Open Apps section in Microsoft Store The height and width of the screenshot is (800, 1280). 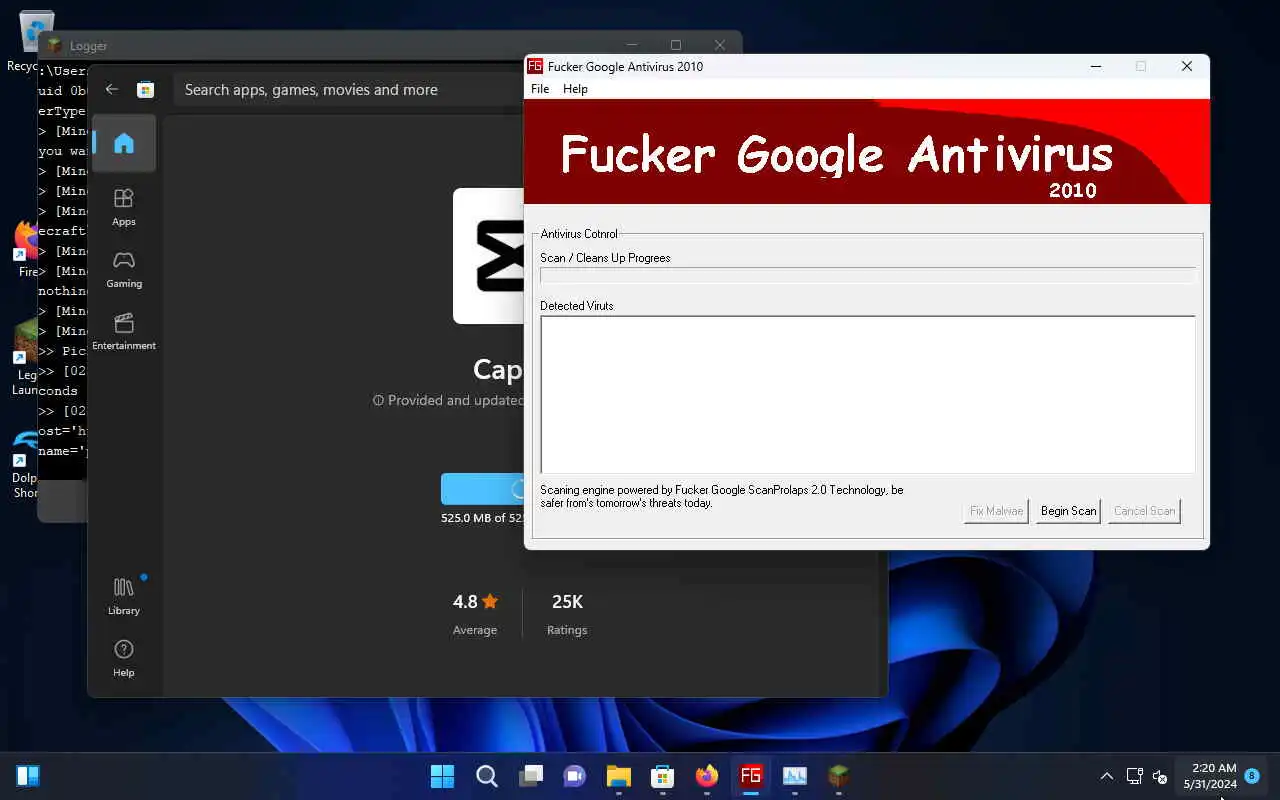click(124, 207)
